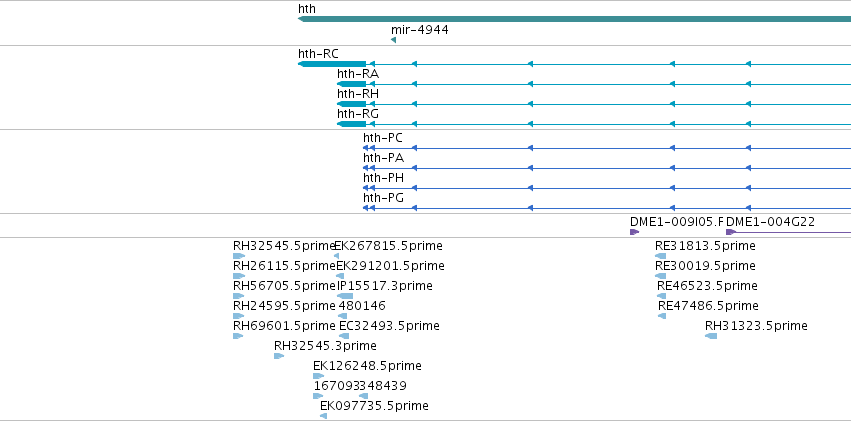Screen dimensions: 851x421
Task: Select the arrow glyph under RE47486.5prime
Action: click(662, 316)
